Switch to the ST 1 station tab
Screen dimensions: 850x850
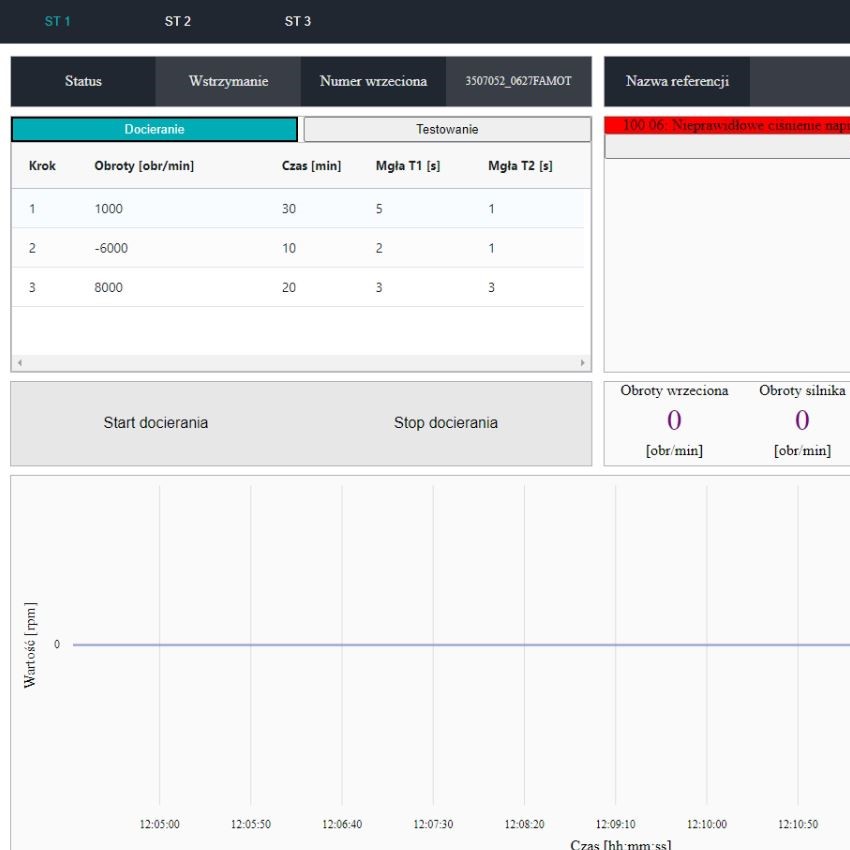tap(58, 21)
